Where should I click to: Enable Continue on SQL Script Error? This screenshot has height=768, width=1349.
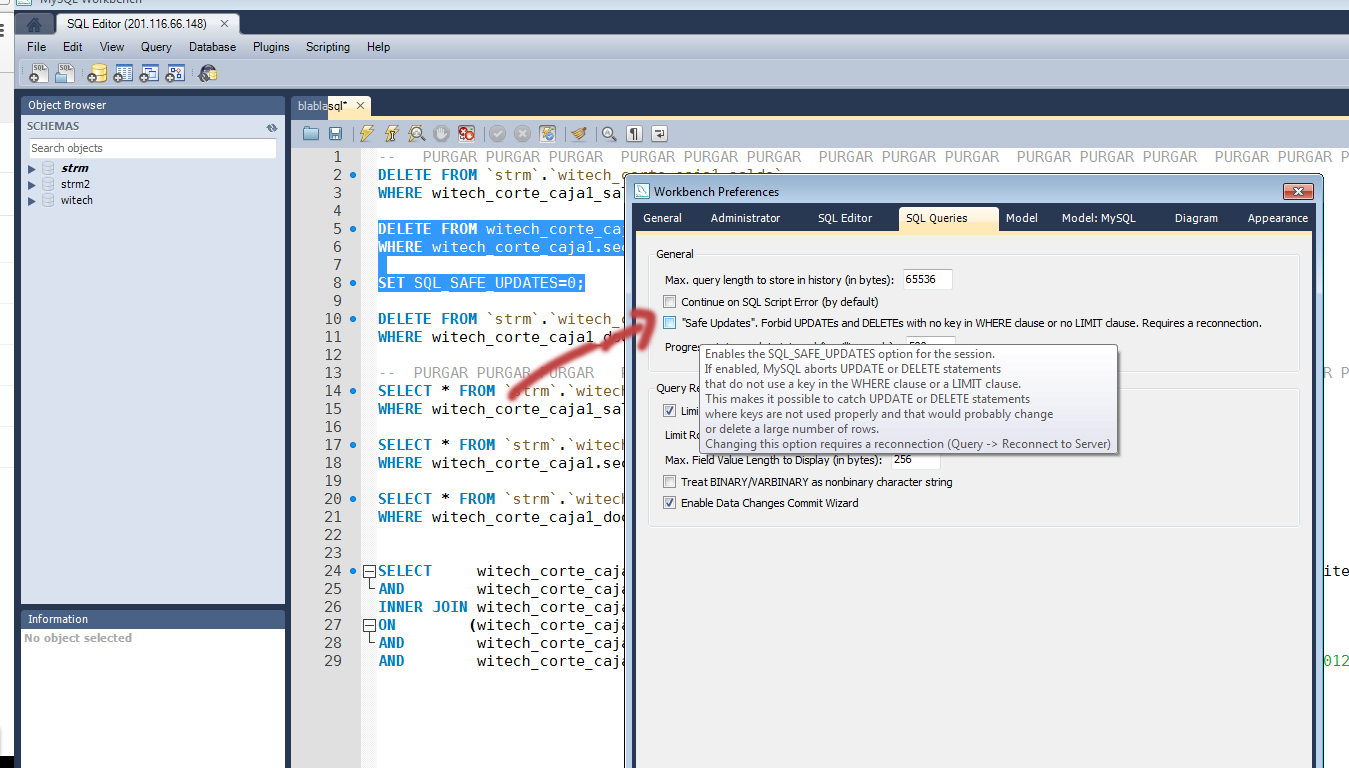(670, 302)
